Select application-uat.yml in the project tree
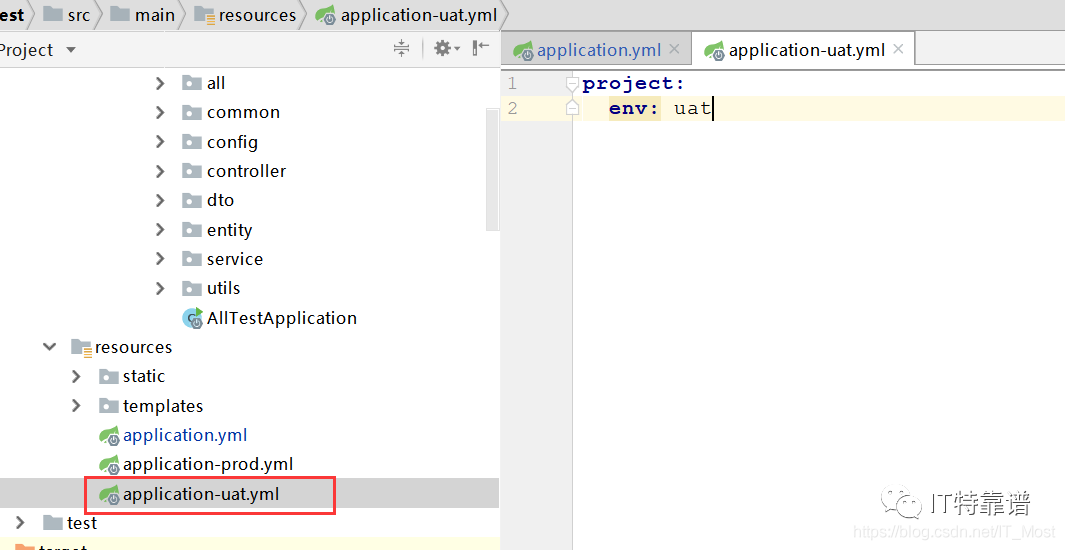Viewport: 1065px width, 550px height. pyautogui.click(x=201, y=494)
